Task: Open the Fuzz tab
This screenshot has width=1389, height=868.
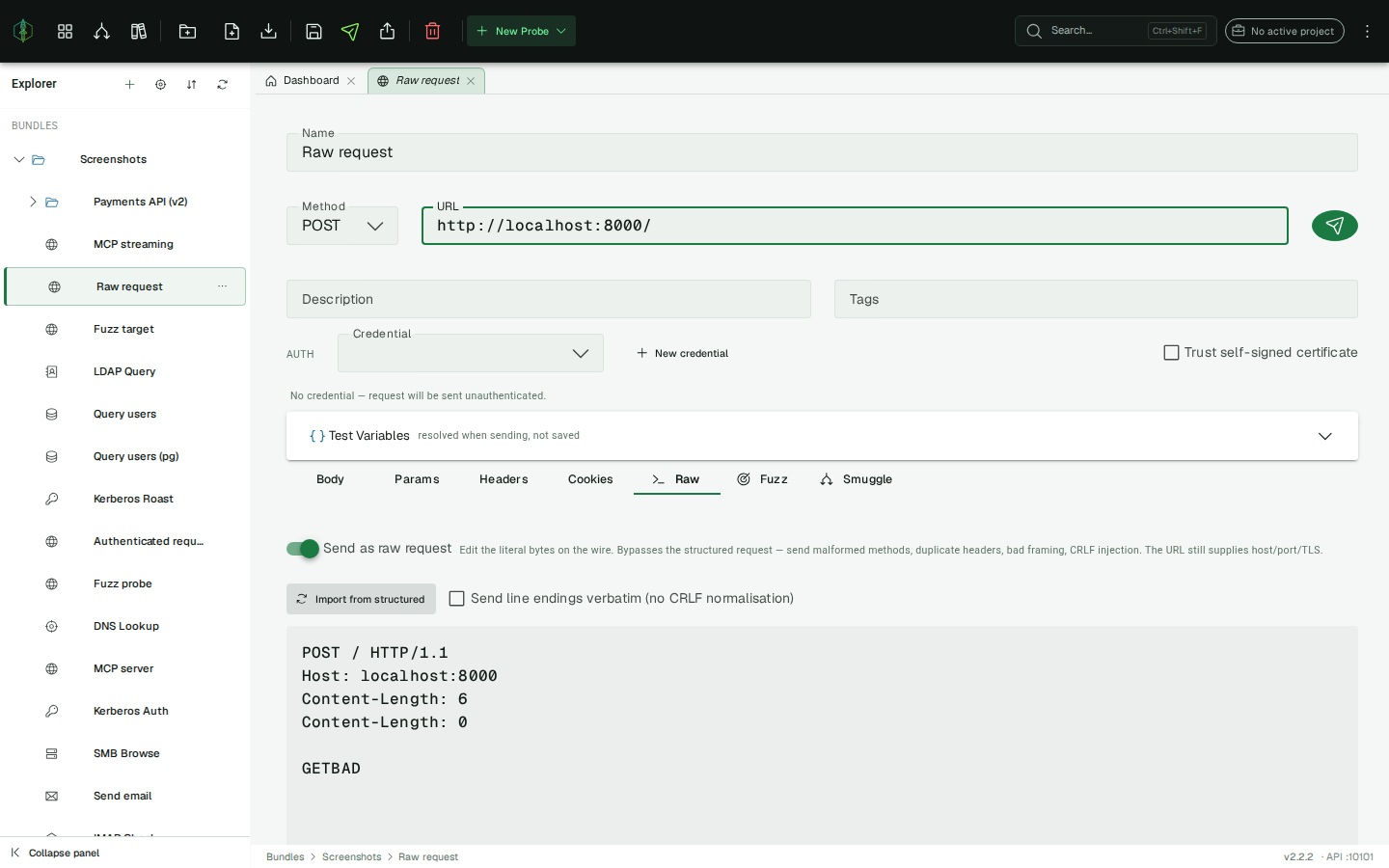Action: 762,479
